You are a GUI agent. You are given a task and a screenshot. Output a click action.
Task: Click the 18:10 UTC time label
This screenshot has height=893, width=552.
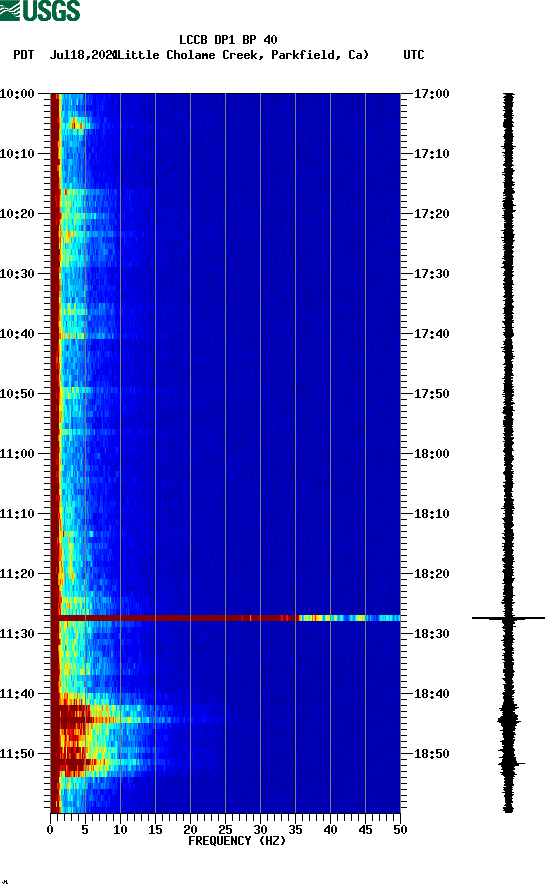click(431, 514)
